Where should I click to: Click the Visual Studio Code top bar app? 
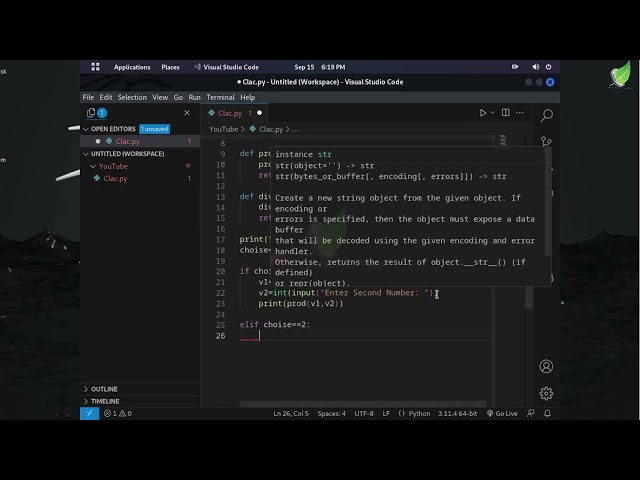pos(226,67)
